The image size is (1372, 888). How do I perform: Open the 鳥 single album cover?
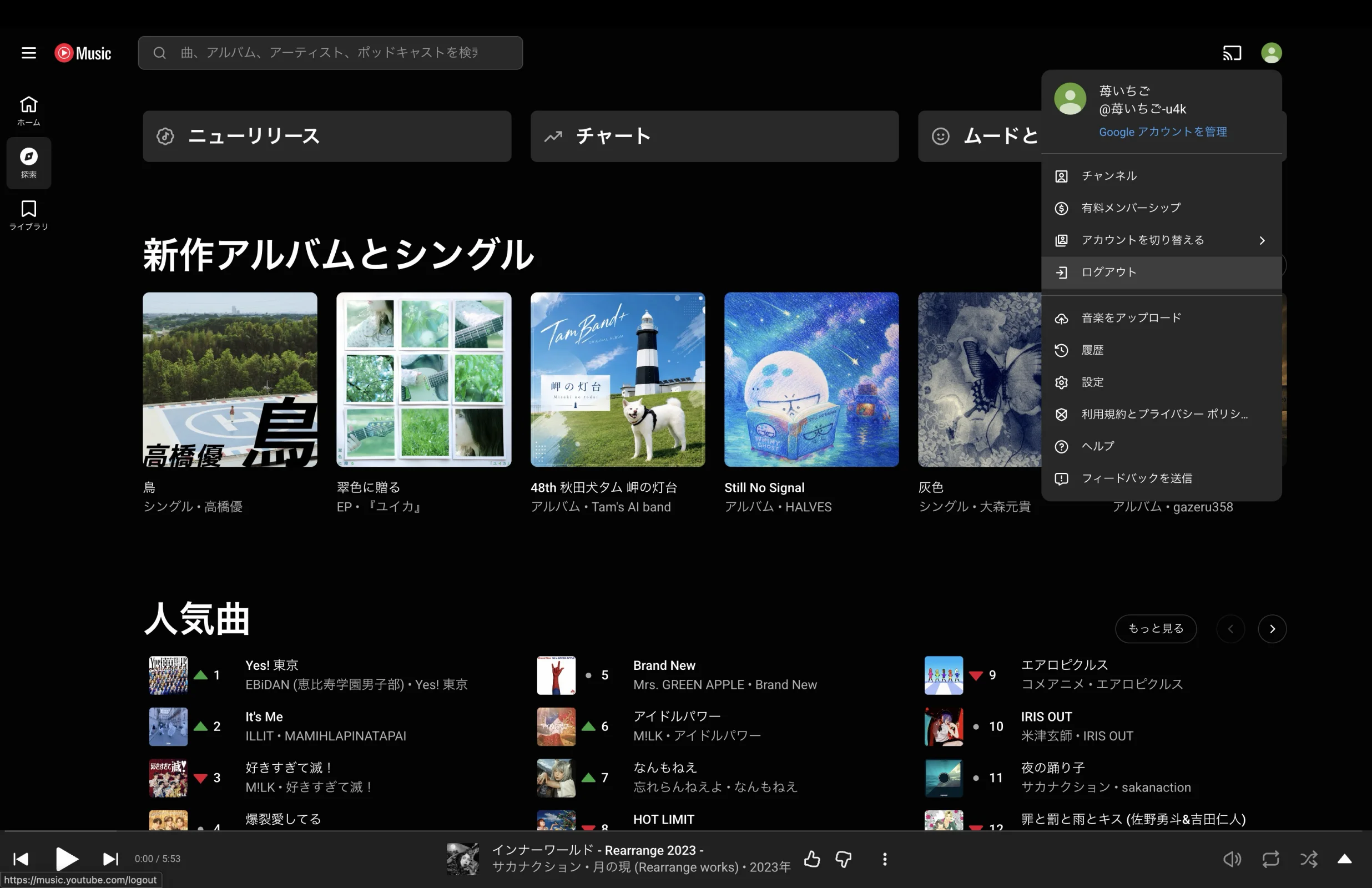pyautogui.click(x=230, y=380)
